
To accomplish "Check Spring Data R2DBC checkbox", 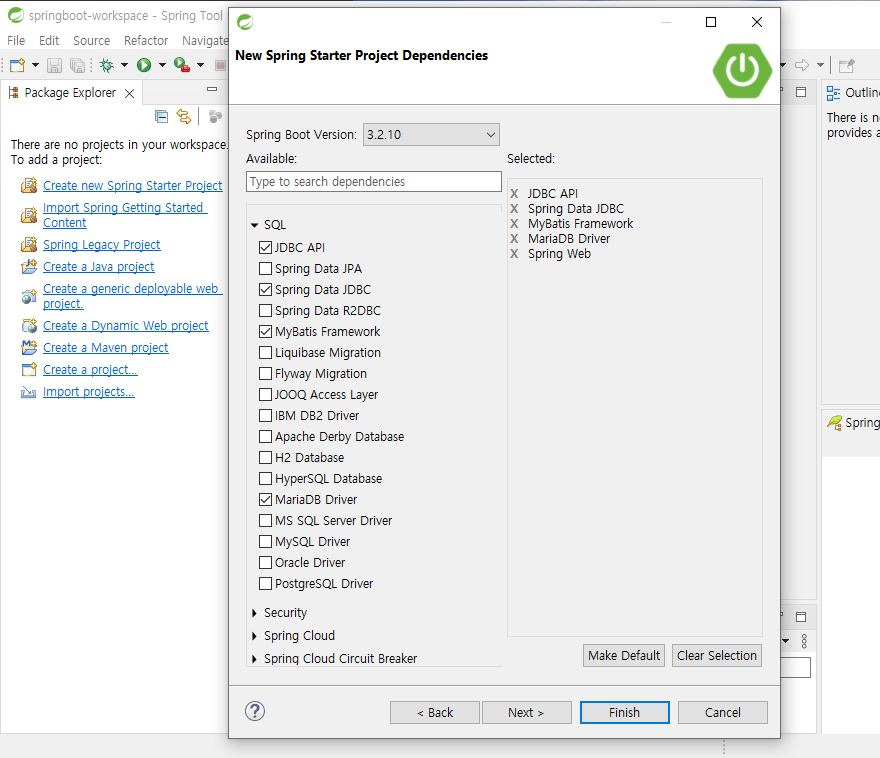I will click(265, 311).
